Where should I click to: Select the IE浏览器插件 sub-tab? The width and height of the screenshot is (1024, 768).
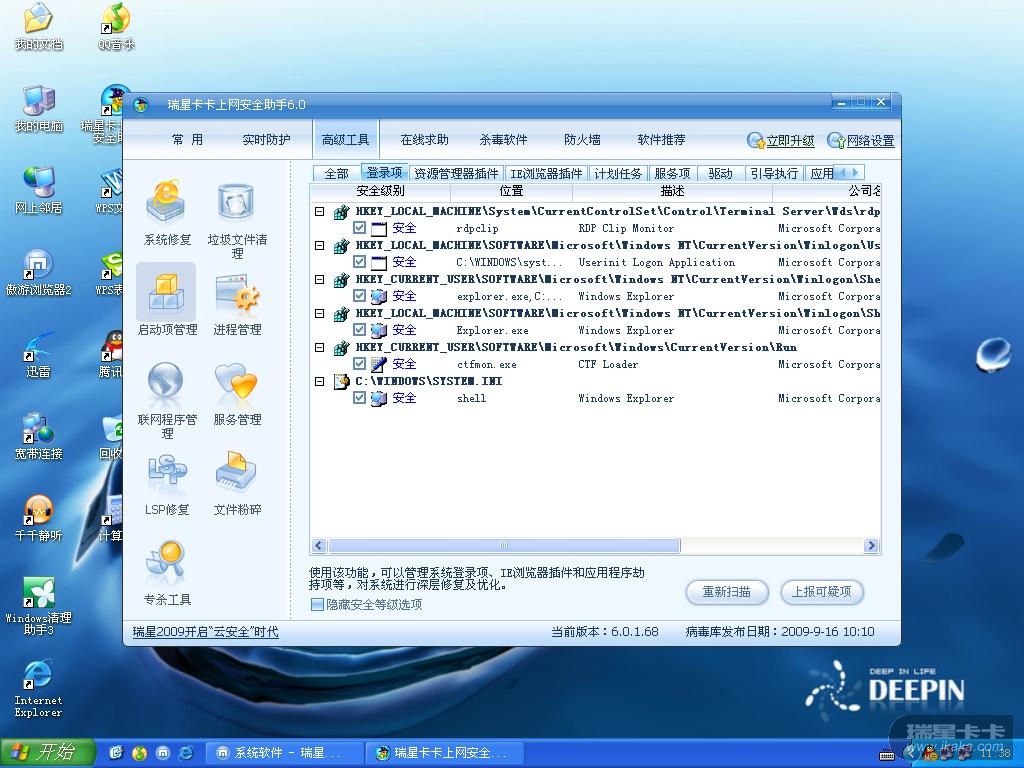pyautogui.click(x=546, y=174)
